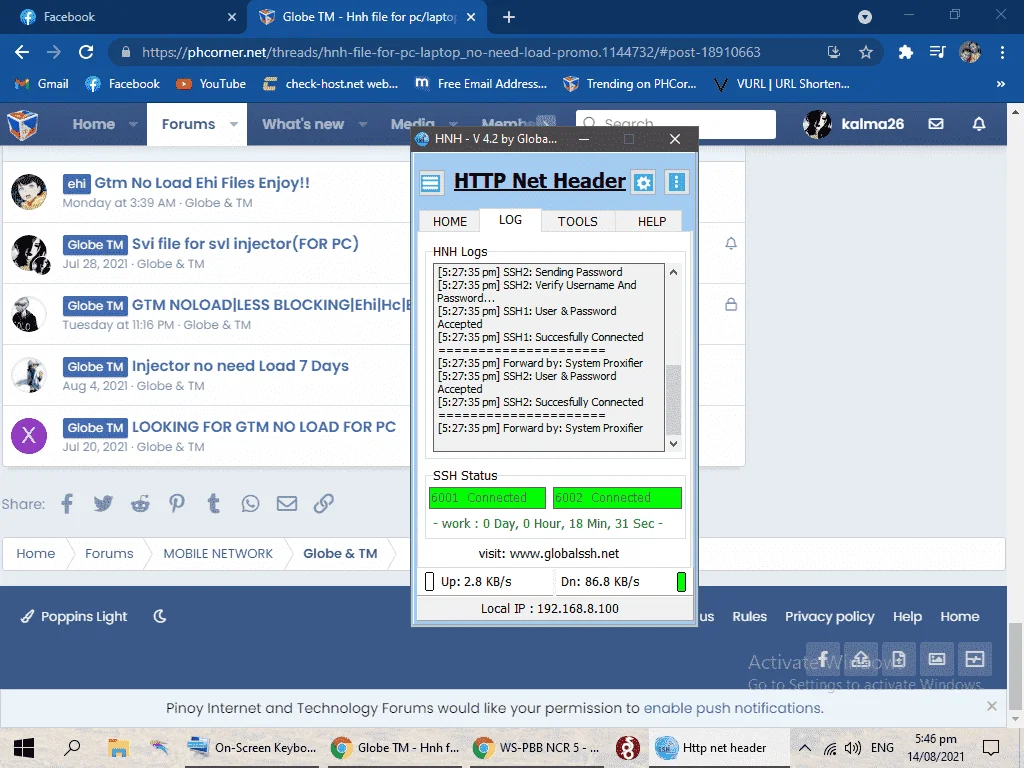This screenshot has height=768, width=1024.
Task: Switch to HOME tab in HNH
Action: click(x=450, y=221)
